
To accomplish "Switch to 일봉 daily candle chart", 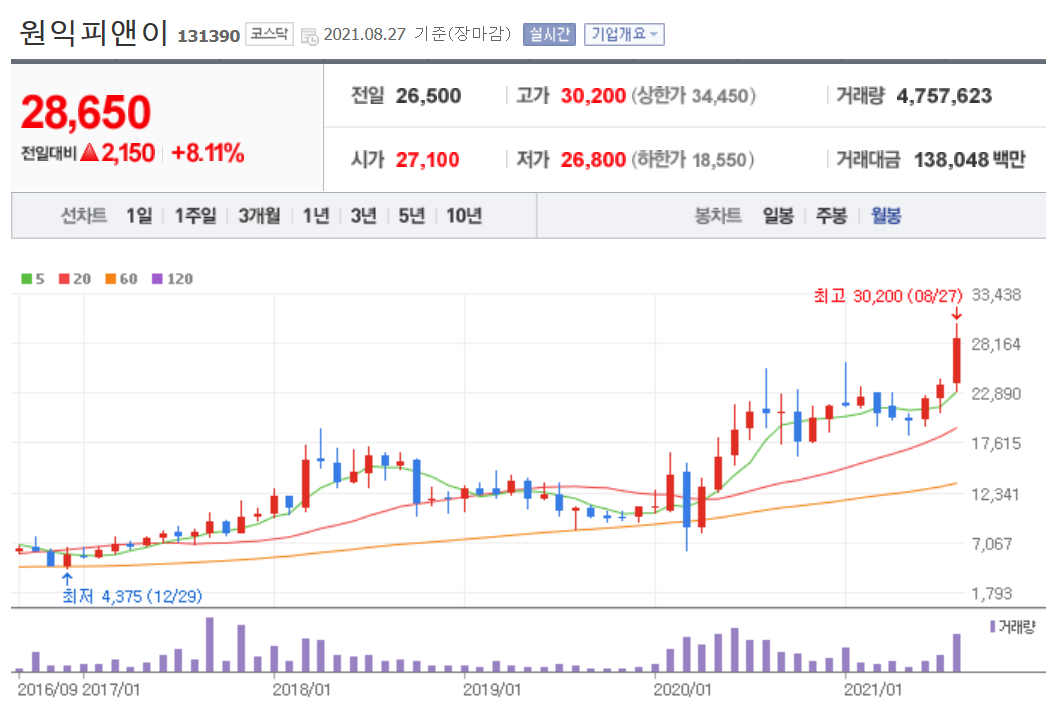I will pos(778,216).
